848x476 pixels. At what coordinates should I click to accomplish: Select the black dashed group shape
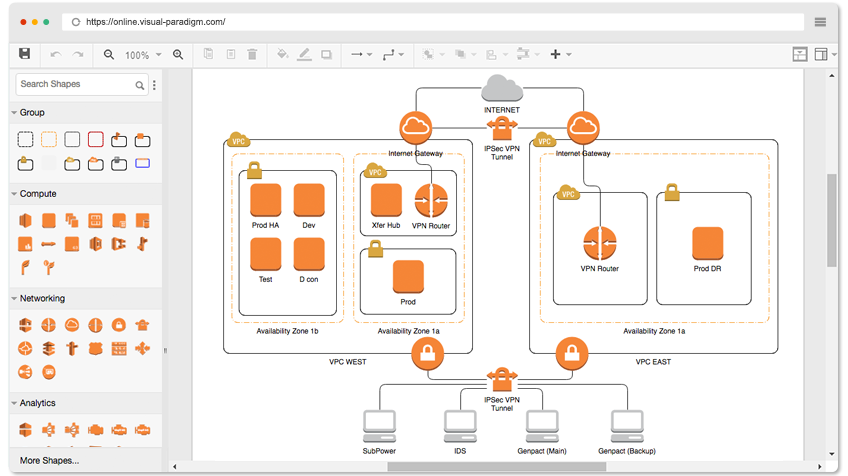click(x=25, y=140)
